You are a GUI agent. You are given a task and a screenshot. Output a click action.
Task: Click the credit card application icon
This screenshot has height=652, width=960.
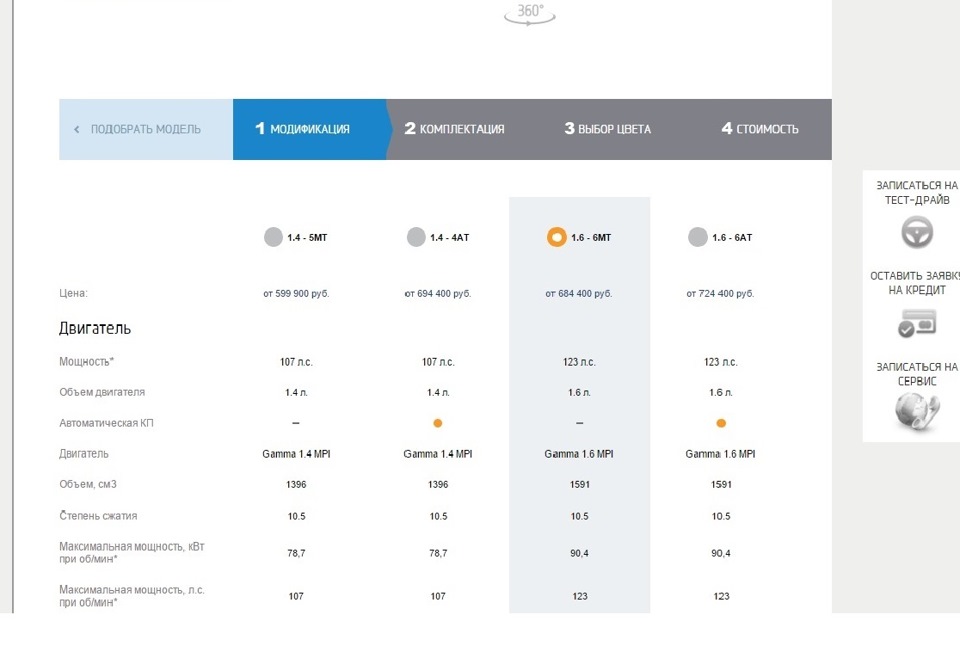point(917,323)
